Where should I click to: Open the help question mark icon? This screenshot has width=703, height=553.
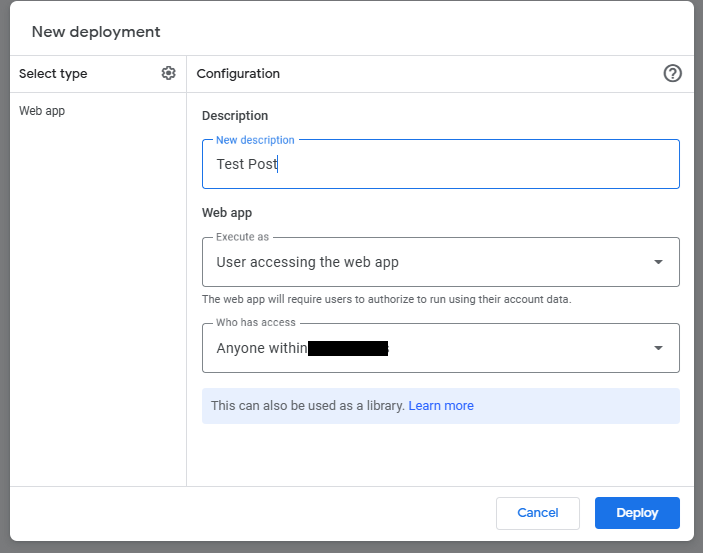pyautogui.click(x=672, y=73)
